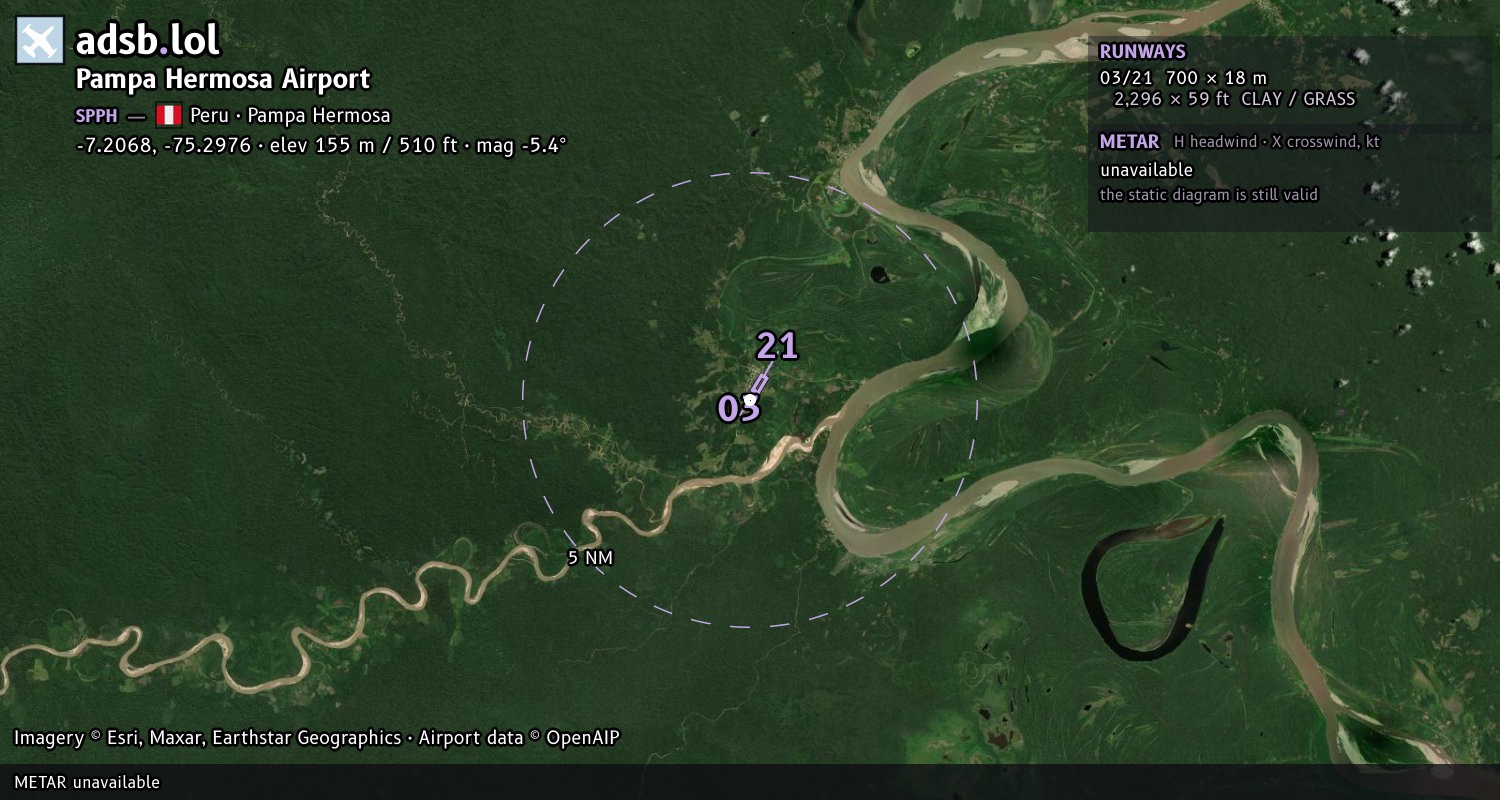The width and height of the screenshot is (1500, 800).
Task: Select the Pampa Hermosa Airport heading
Action: (x=223, y=79)
